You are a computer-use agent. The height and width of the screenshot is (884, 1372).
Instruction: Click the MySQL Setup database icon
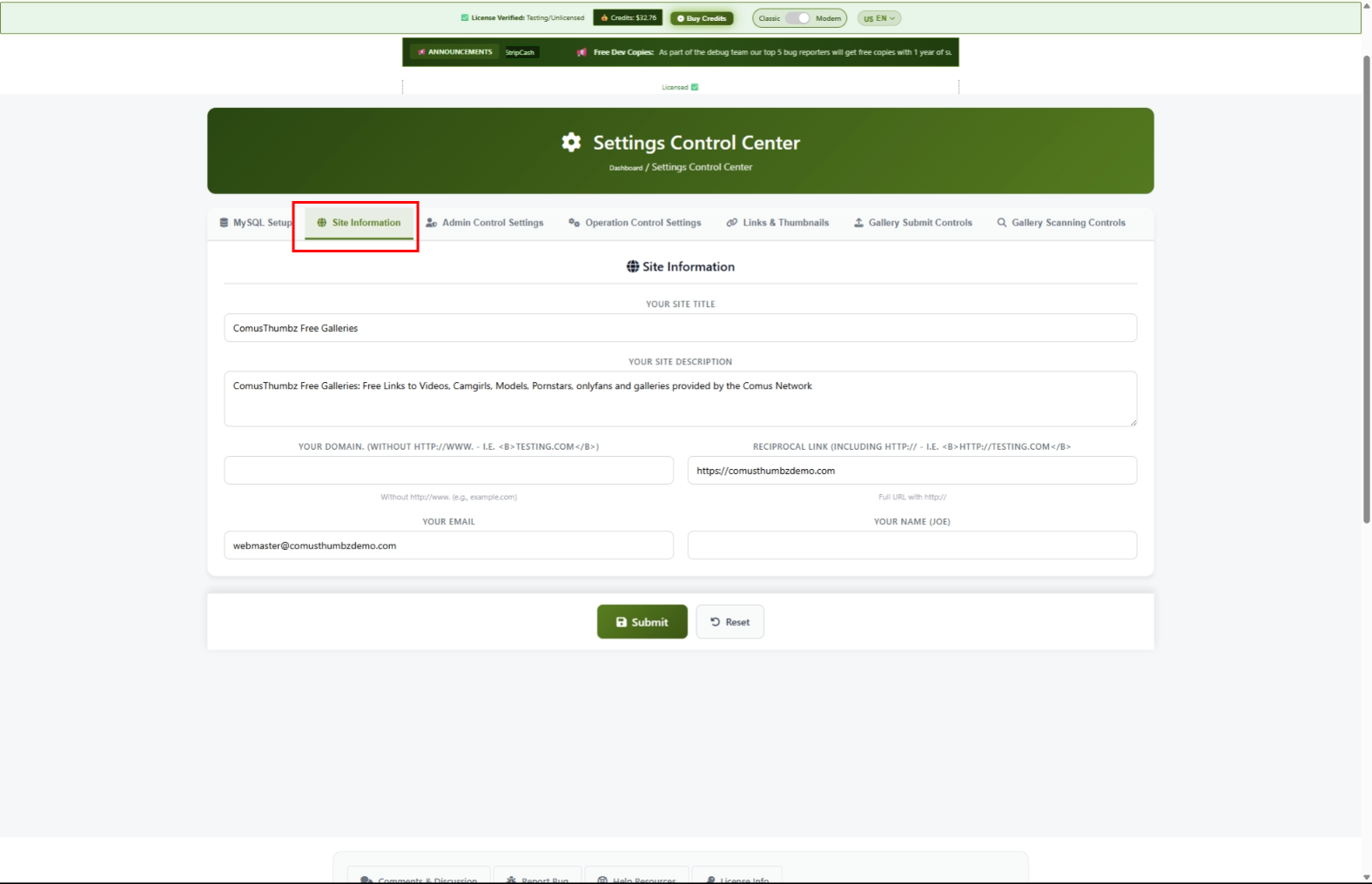pos(224,223)
